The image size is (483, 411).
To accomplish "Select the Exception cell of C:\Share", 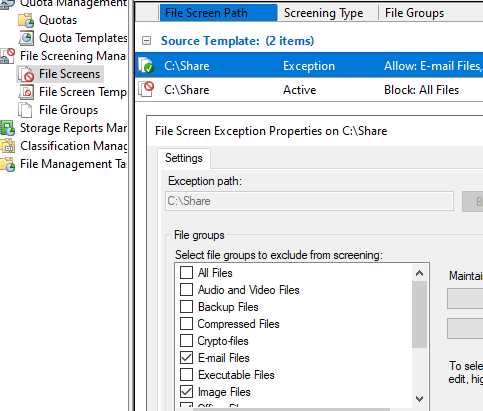I will click(309, 66).
